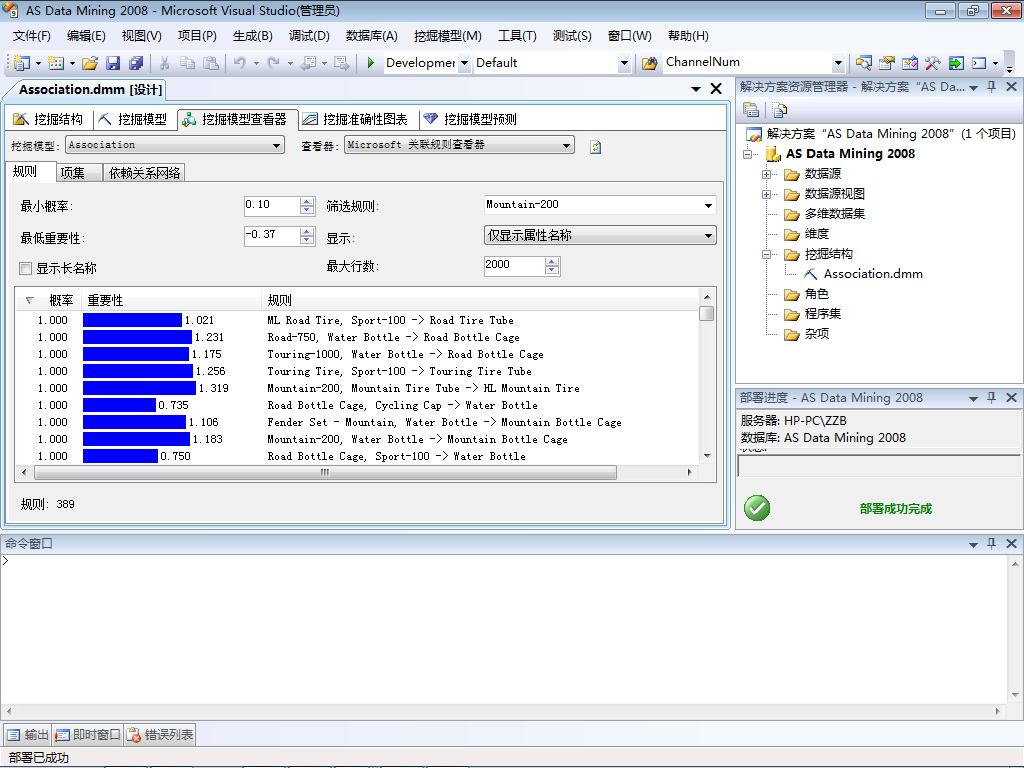Click the rules list horizontal scrollbar thumb
This screenshot has width=1024, height=768.
325,472
